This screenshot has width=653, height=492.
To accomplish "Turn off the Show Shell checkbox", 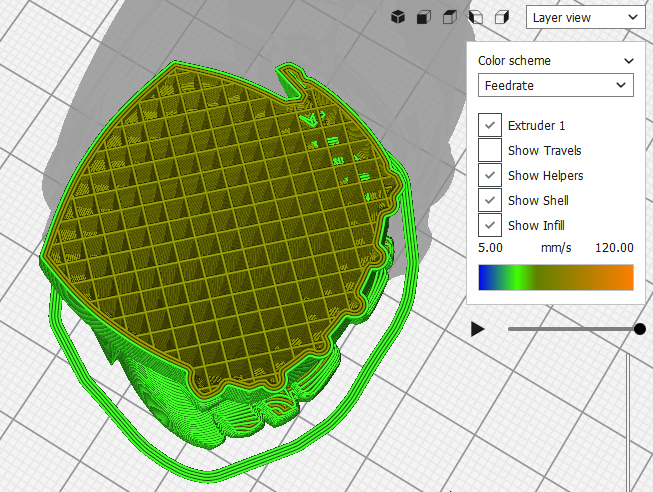I will point(490,200).
